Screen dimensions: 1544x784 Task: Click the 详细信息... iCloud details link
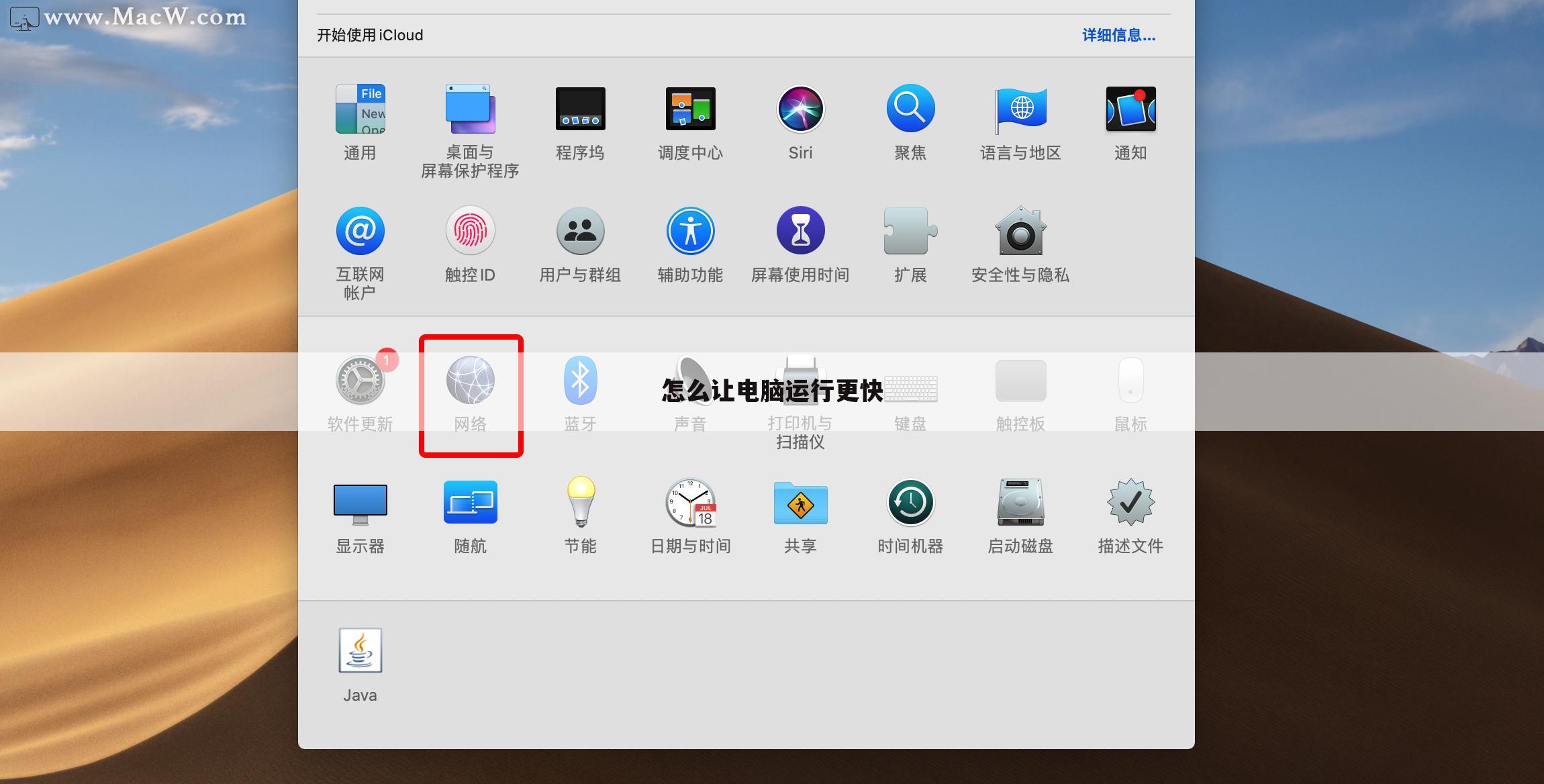[1118, 35]
